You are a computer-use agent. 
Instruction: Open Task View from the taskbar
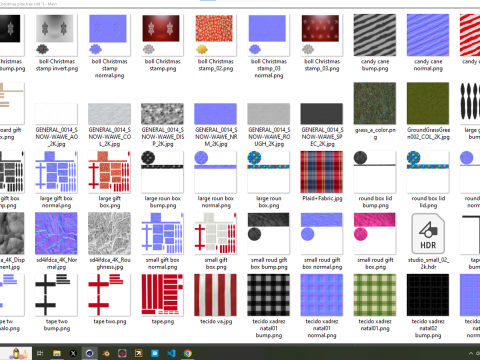click(40, 353)
